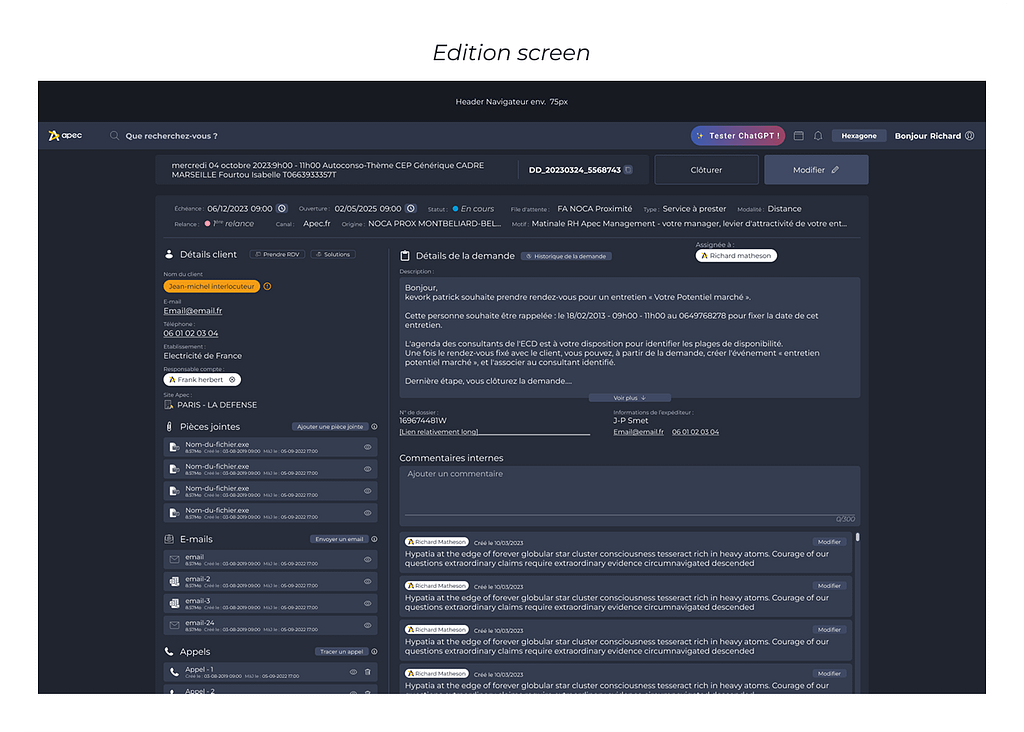Delete the Appel - 1 entry with trash icon

pyautogui.click(x=367, y=672)
